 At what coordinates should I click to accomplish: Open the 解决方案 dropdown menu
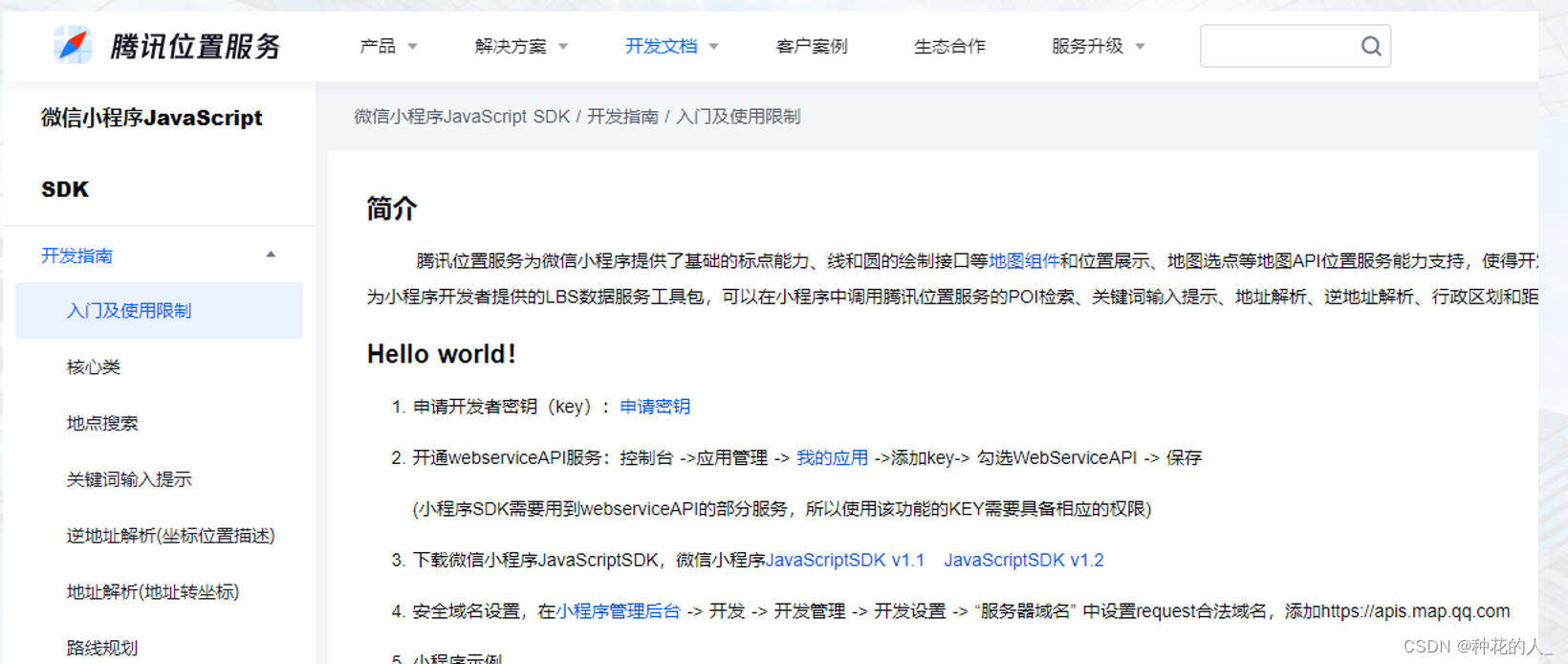(521, 46)
